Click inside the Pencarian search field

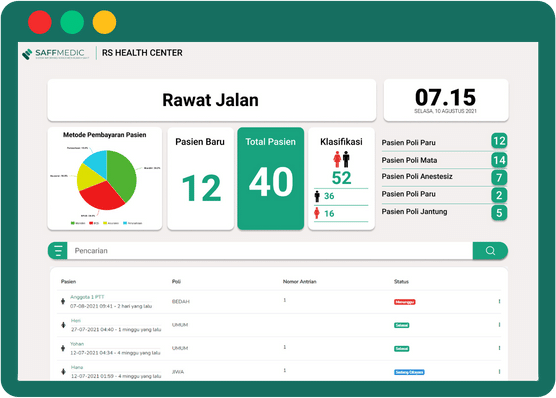point(270,251)
